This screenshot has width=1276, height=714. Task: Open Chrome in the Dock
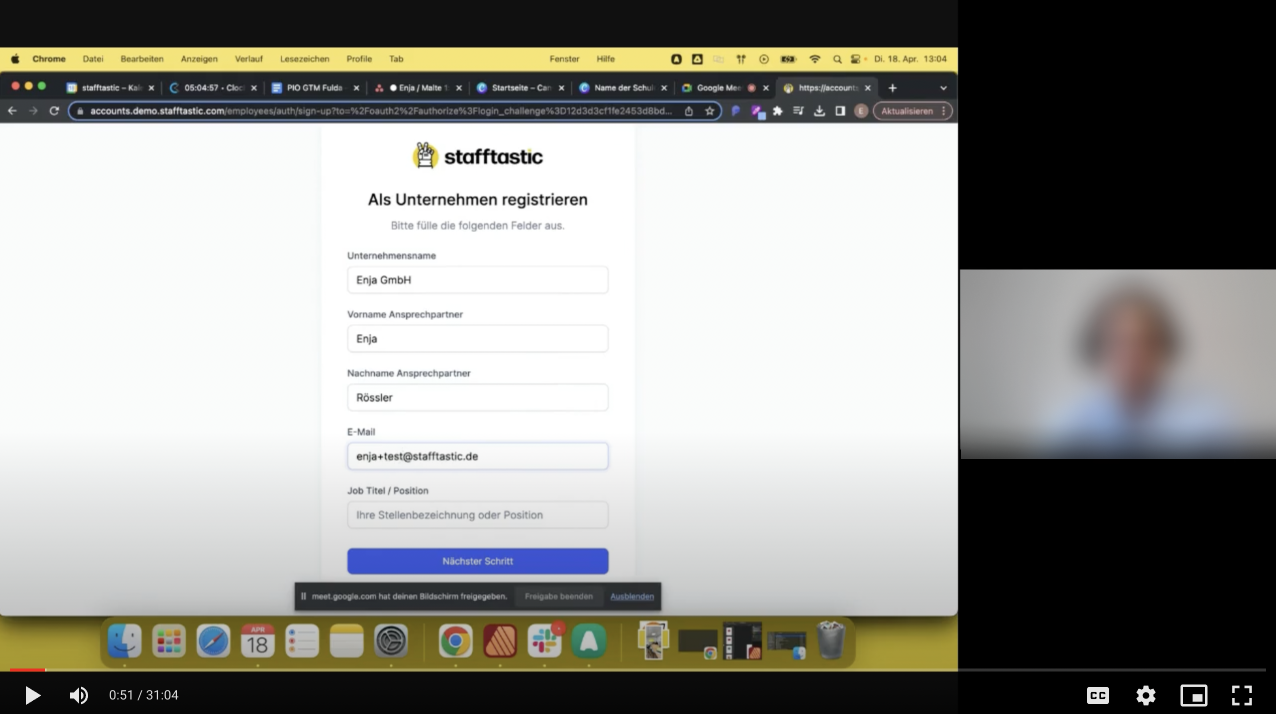tap(455, 641)
